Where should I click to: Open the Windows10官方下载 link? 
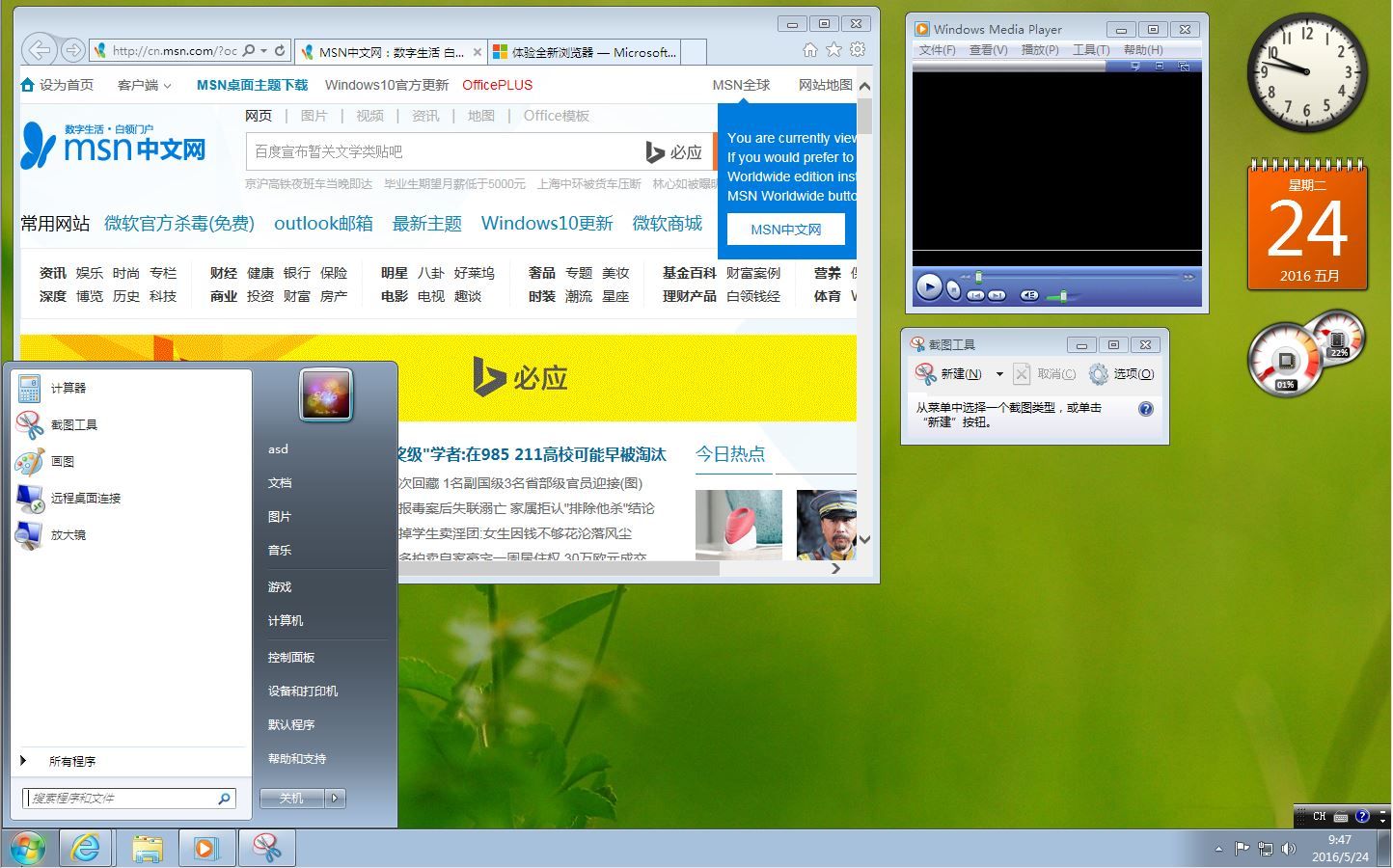pyautogui.click(x=385, y=85)
